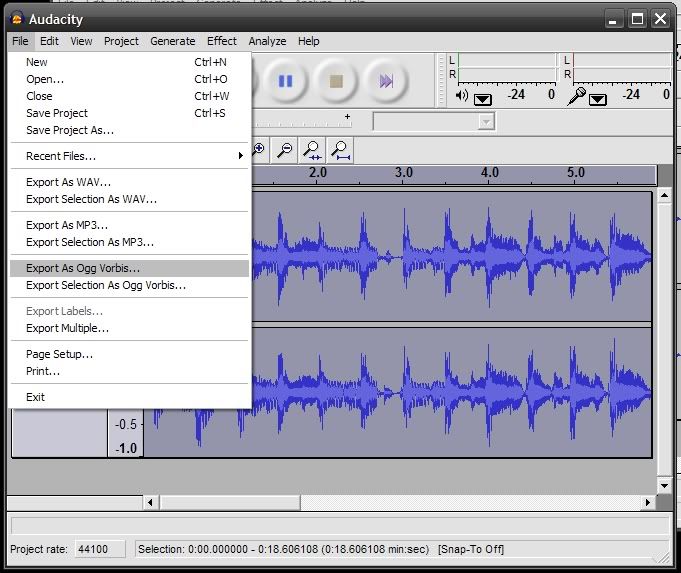The width and height of the screenshot is (681, 573).
Task: Open the output meter dropdown arrow
Action: 483,100
